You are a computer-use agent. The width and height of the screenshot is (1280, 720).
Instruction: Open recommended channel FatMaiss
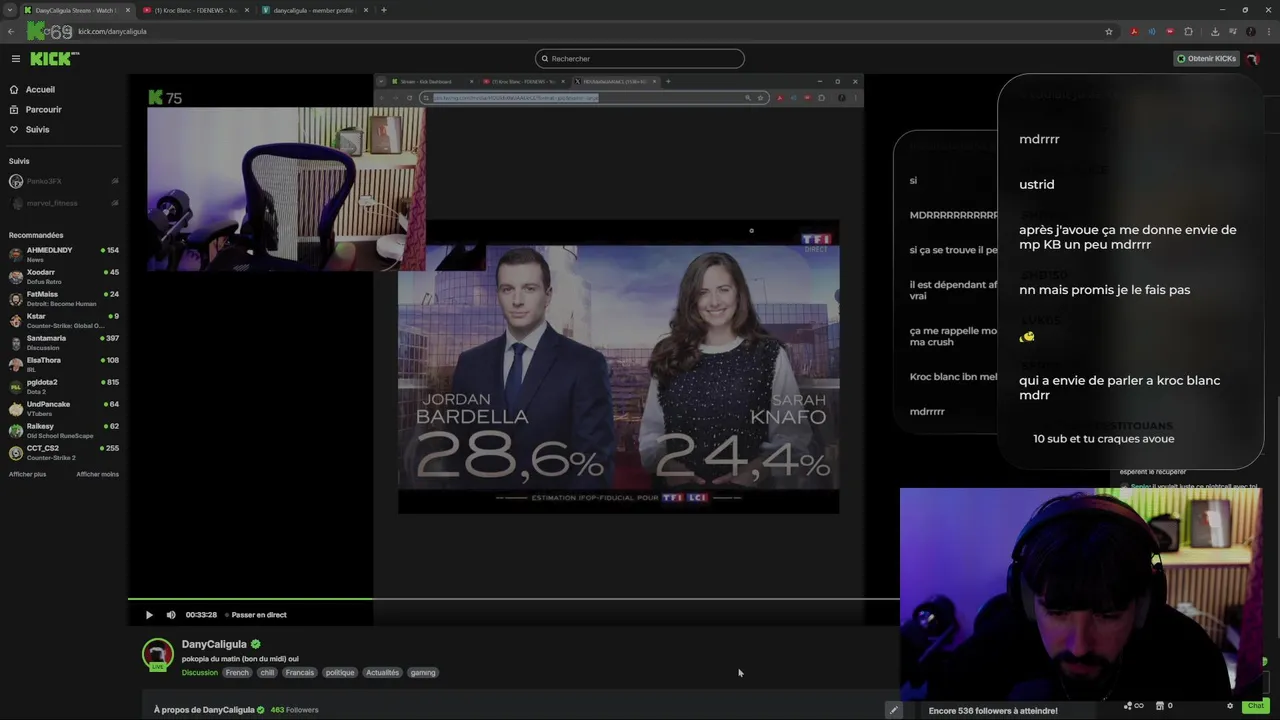(x=64, y=298)
